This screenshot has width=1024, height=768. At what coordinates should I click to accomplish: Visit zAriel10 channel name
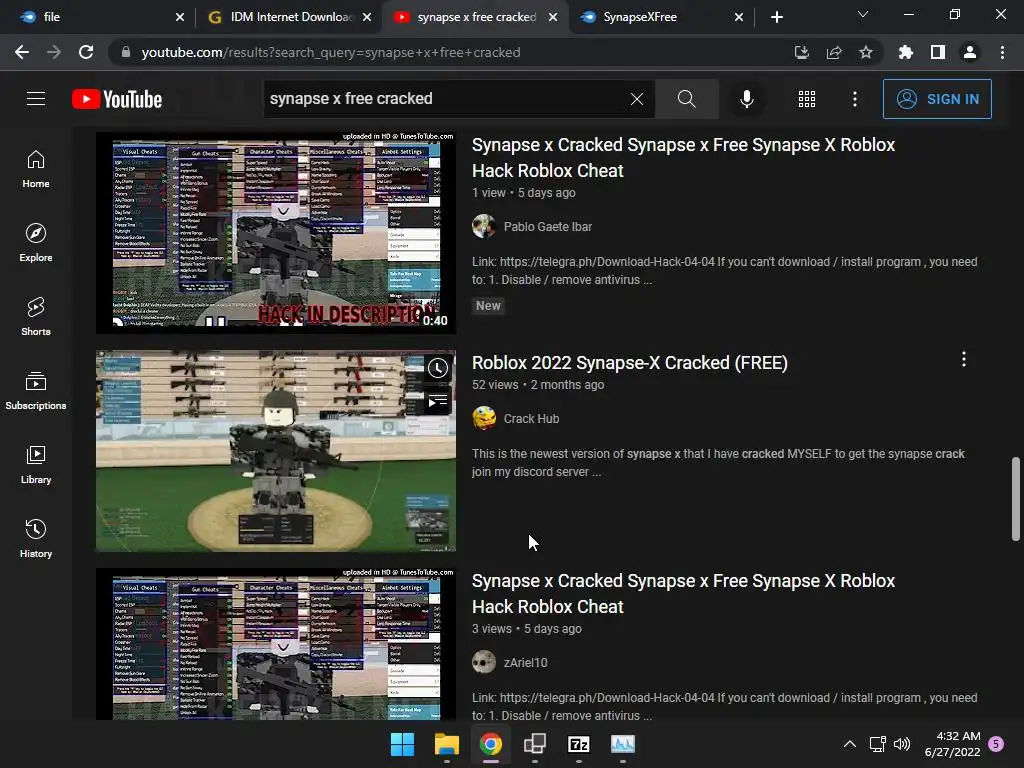(525, 662)
